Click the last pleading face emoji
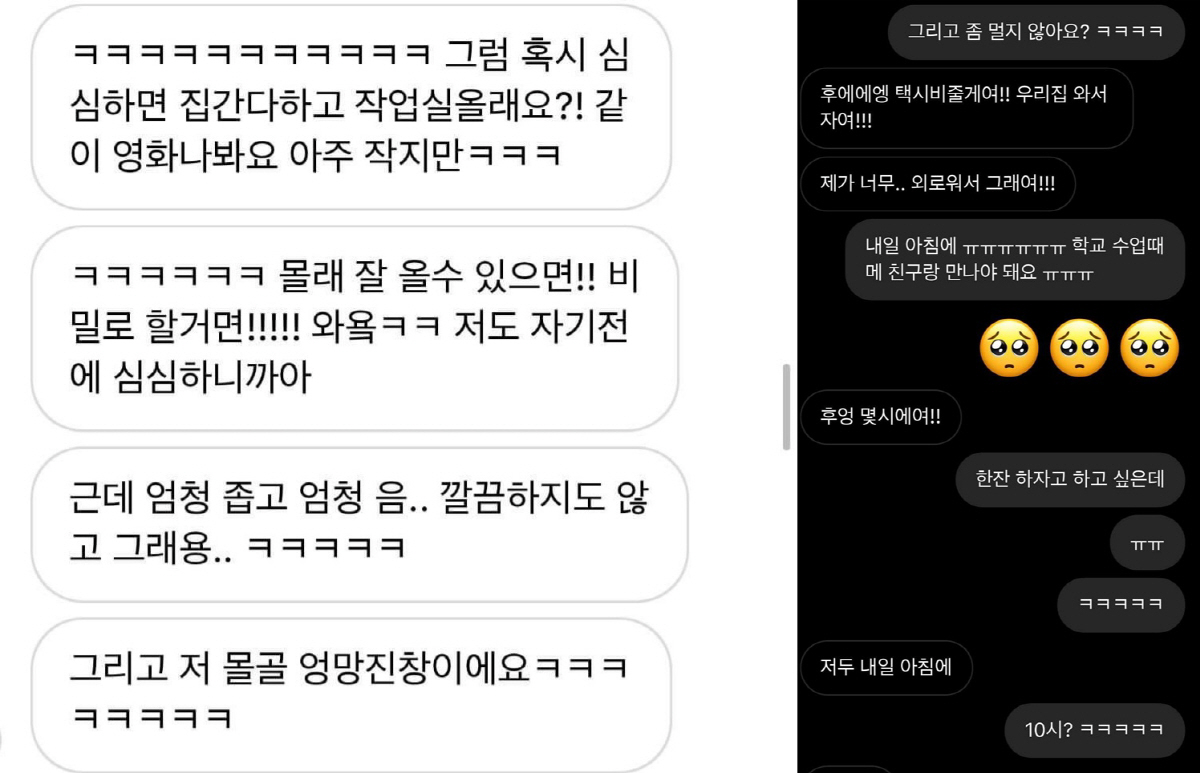The image size is (1200, 773). coord(1150,347)
